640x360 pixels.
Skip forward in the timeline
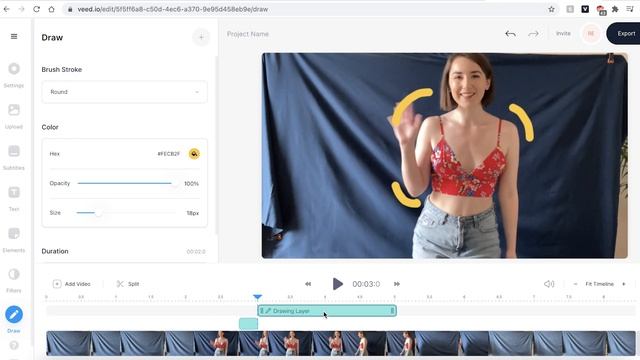pyautogui.click(x=397, y=284)
